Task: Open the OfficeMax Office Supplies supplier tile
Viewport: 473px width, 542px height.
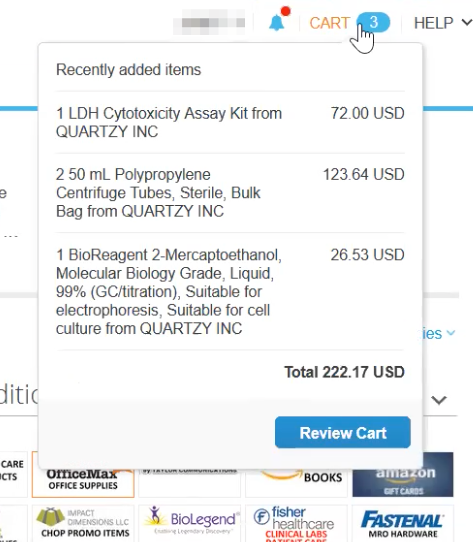Action: click(x=83, y=479)
